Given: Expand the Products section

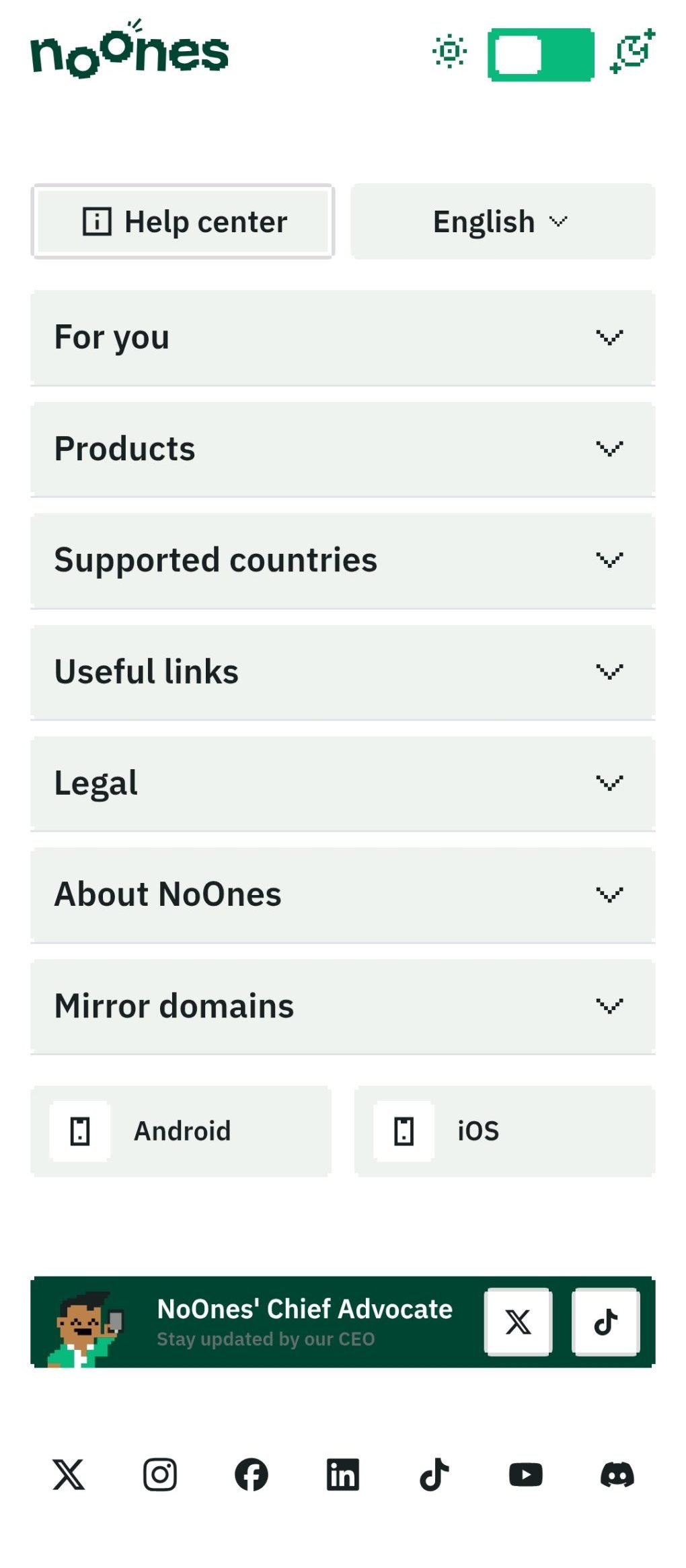Looking at the screenshot, I should [x=342, y=449].
